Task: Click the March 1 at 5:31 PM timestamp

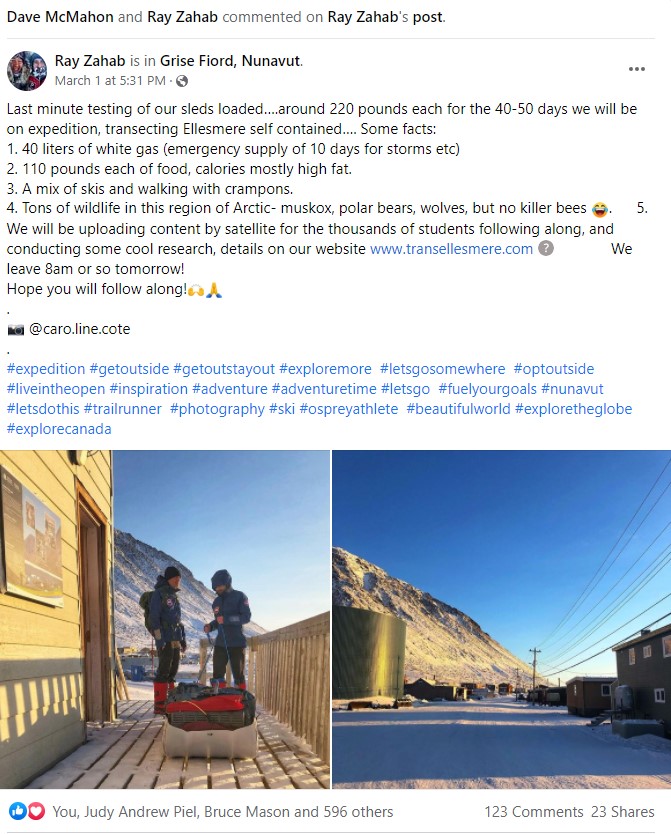Action: [110, 81]
